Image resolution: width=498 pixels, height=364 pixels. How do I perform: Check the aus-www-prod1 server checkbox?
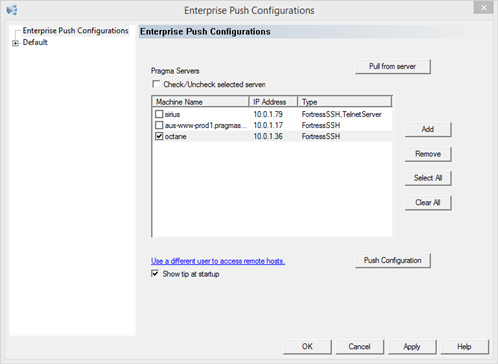159,125
